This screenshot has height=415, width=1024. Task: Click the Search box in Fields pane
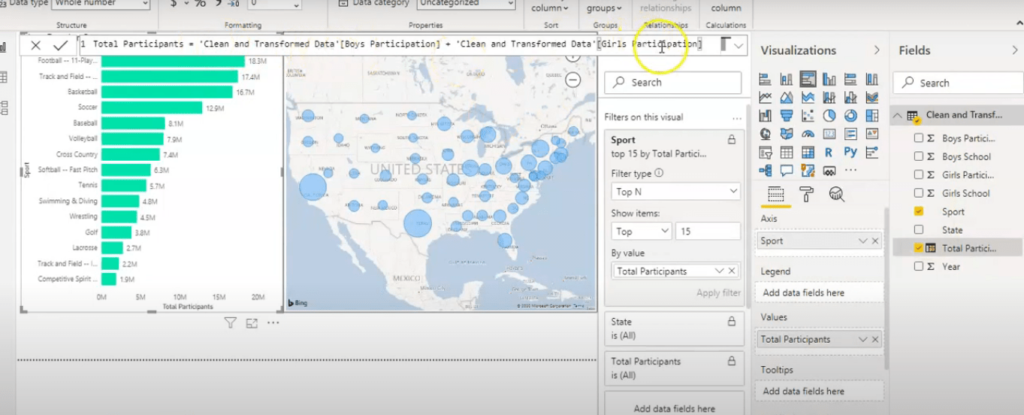[960, 83]
